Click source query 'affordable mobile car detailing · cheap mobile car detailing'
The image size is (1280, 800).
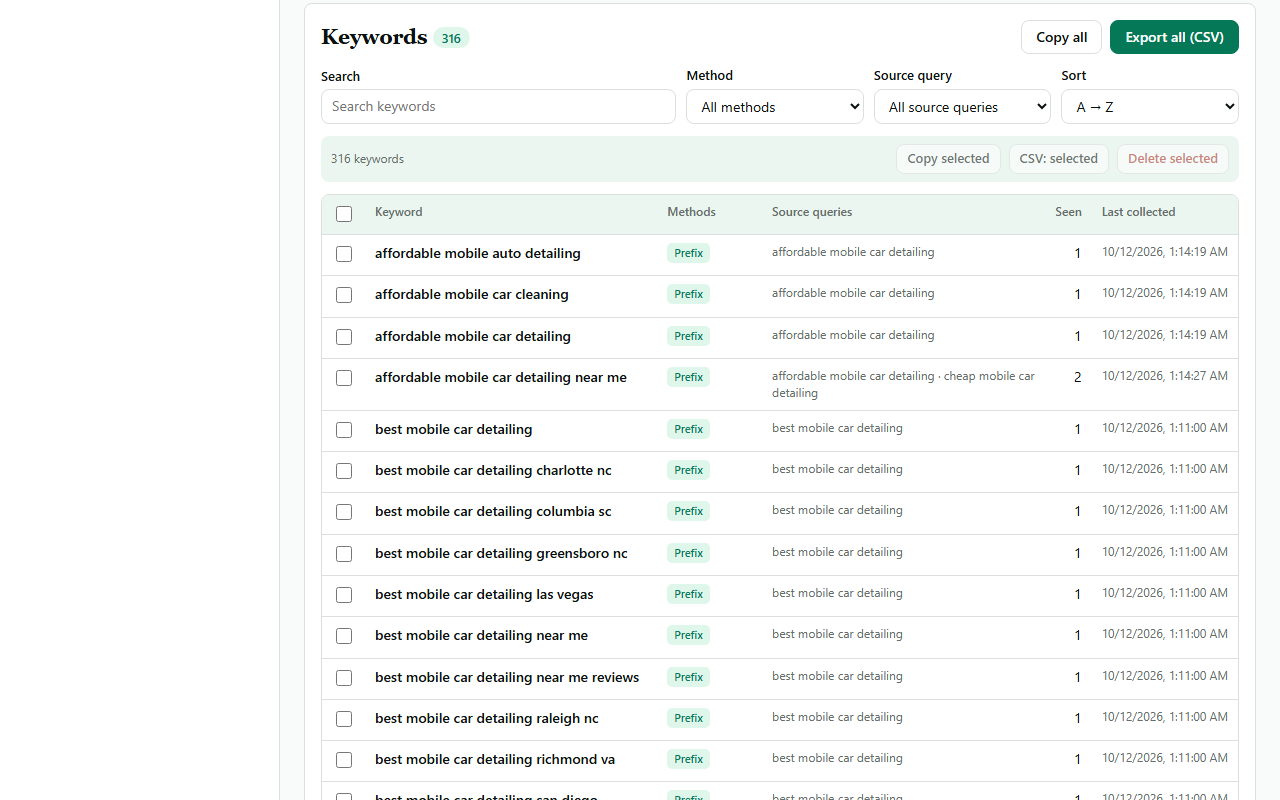903,385
